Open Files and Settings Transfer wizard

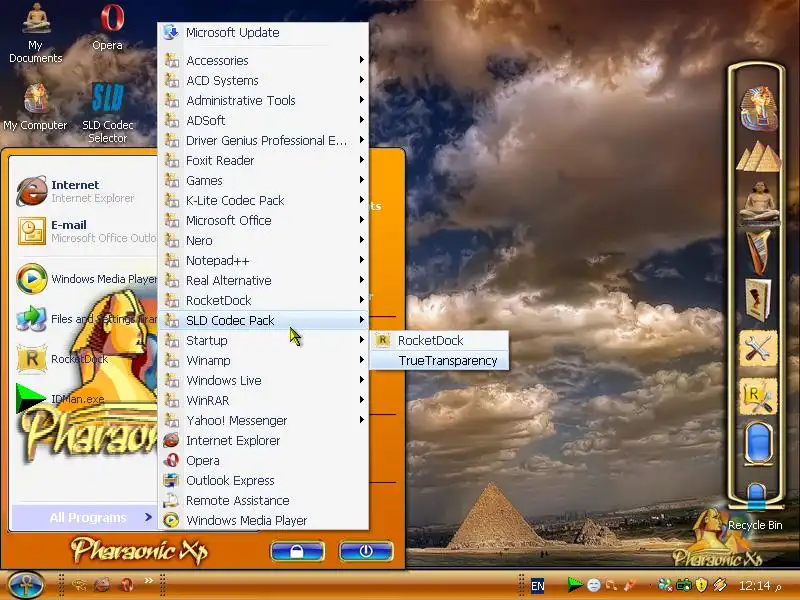pyautogui.click(x=85, y=319)
